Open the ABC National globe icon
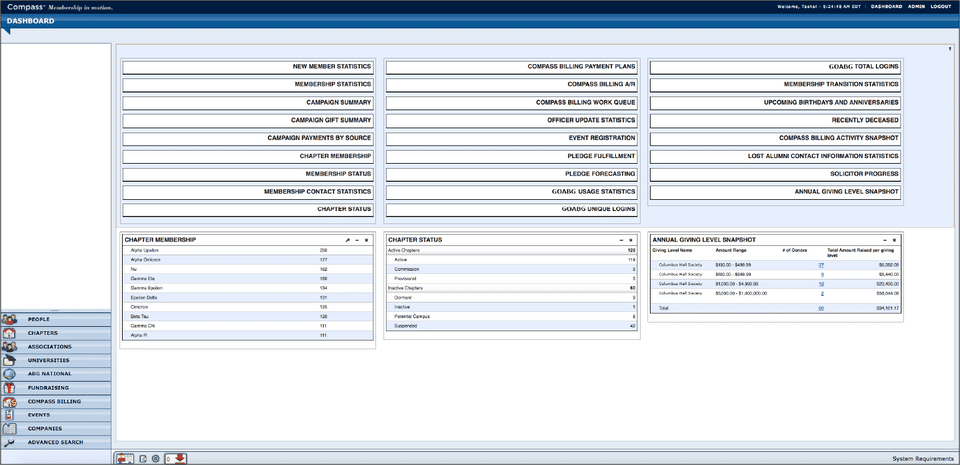Image resolution: width=960 pixels, height=465 pixels. (x=9, y=374)
